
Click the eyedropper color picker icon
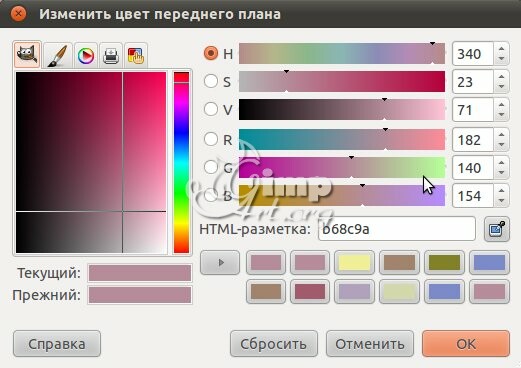497,229
